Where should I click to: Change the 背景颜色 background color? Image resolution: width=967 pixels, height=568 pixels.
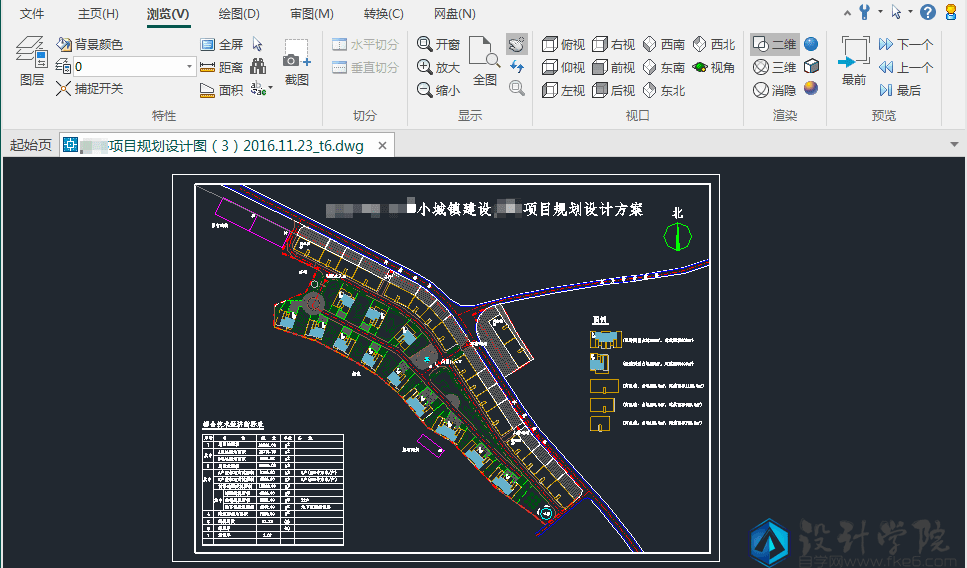[89, 44]
